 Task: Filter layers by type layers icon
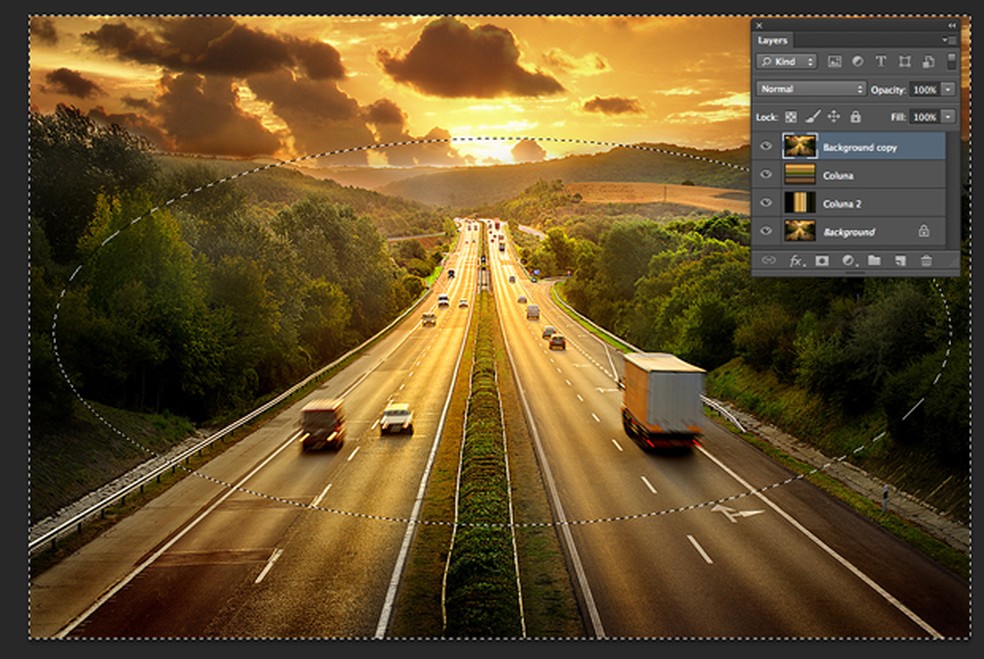[x=880, y=62]
